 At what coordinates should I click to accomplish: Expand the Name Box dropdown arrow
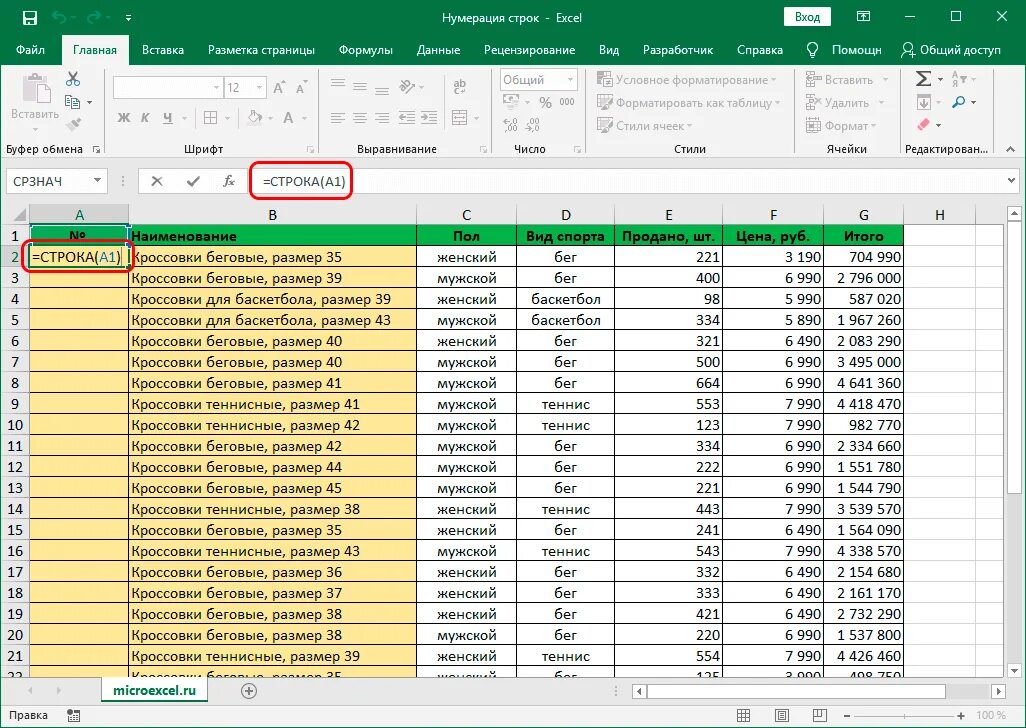97,181
